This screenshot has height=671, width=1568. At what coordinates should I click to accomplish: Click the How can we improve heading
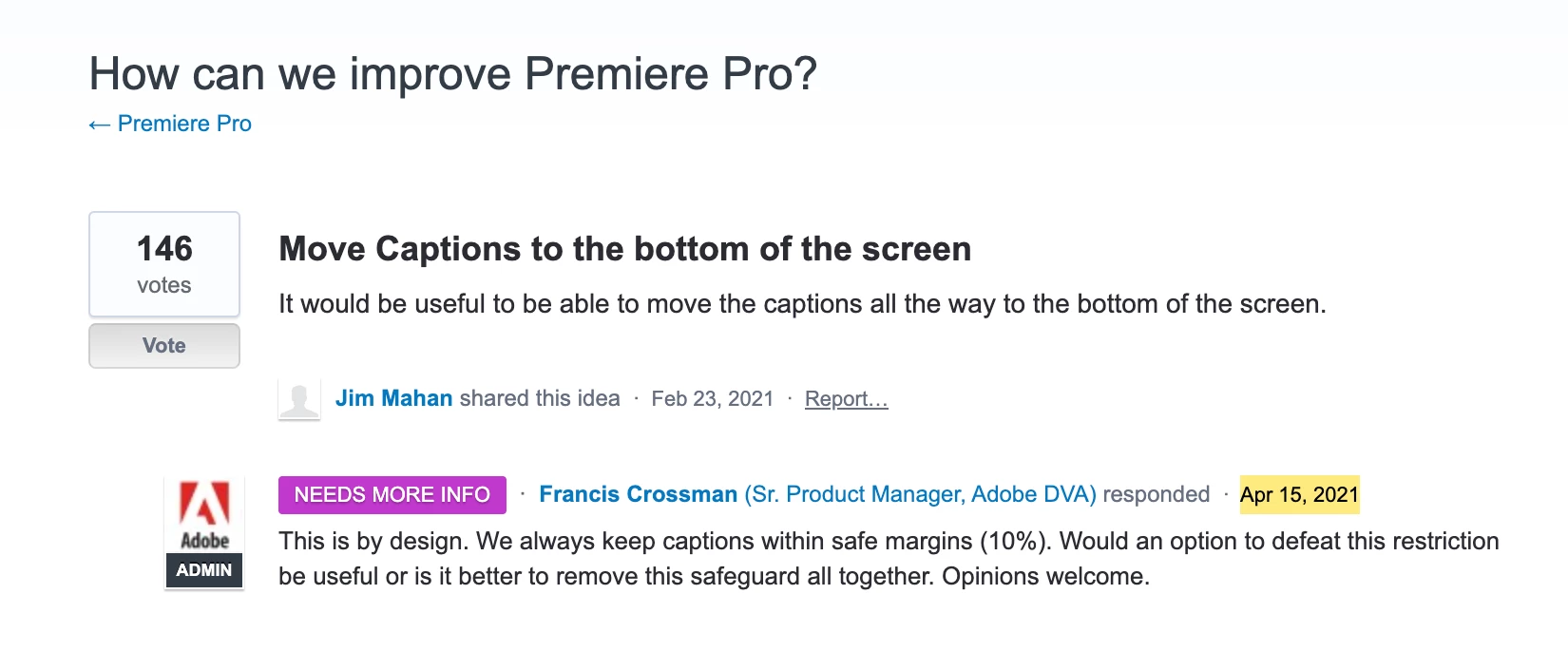point(452,73)
